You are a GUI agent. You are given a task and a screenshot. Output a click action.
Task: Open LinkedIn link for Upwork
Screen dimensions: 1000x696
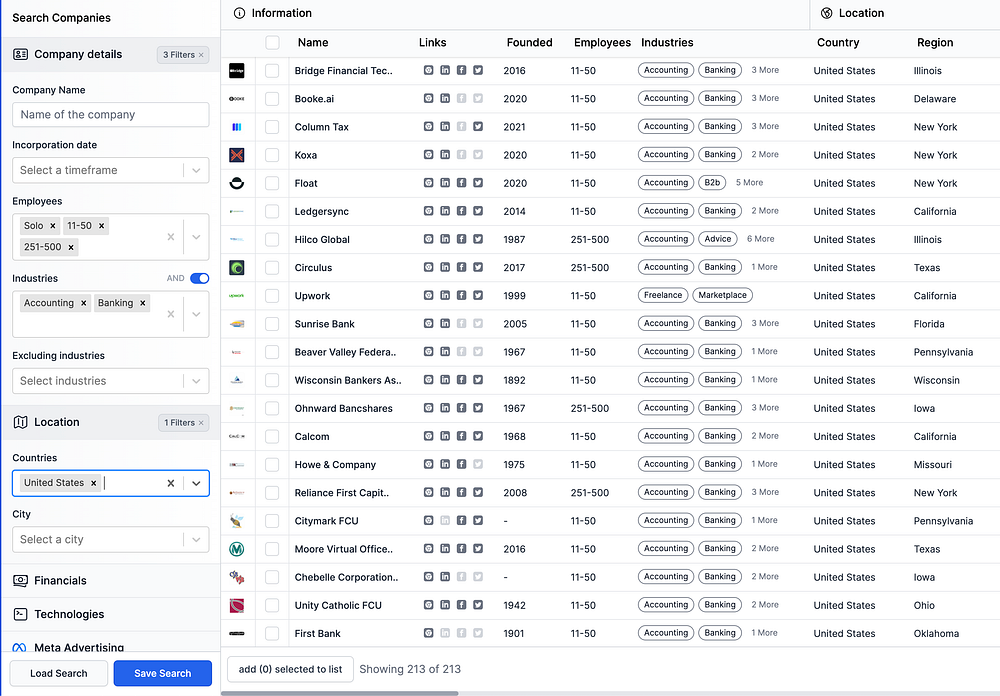point(445,295)
